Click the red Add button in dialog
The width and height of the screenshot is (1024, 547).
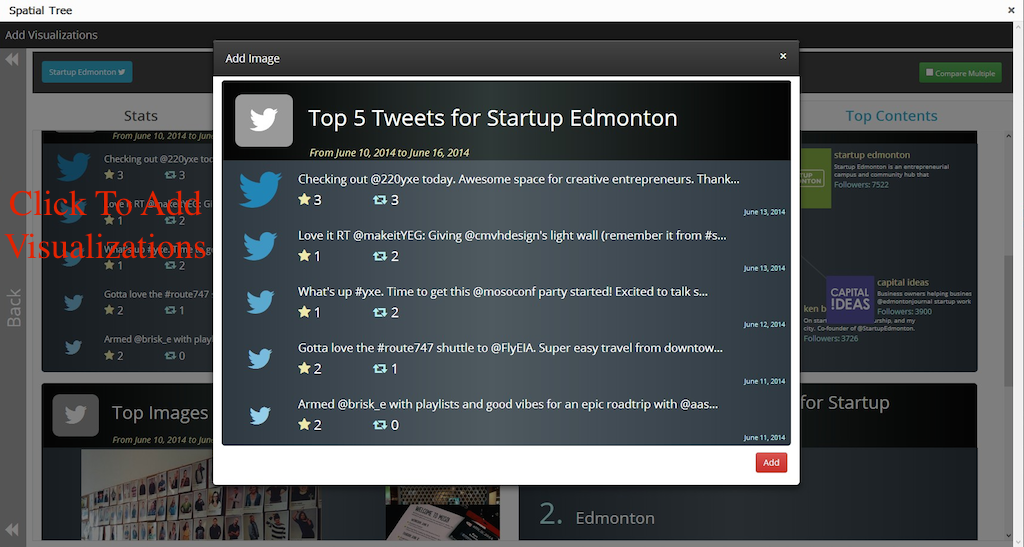[x=771, y=463]
